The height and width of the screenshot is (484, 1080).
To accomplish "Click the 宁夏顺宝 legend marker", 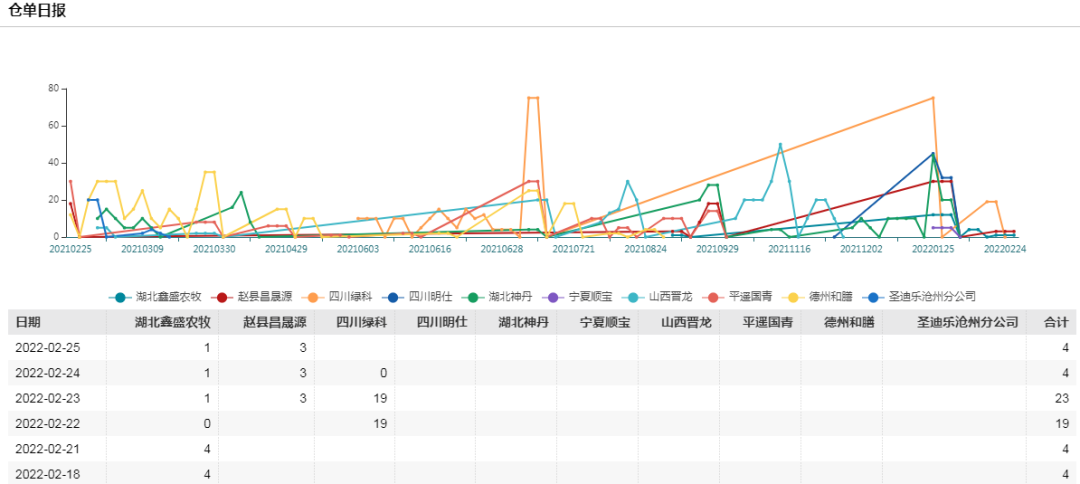I will click(x=558, y=297).
